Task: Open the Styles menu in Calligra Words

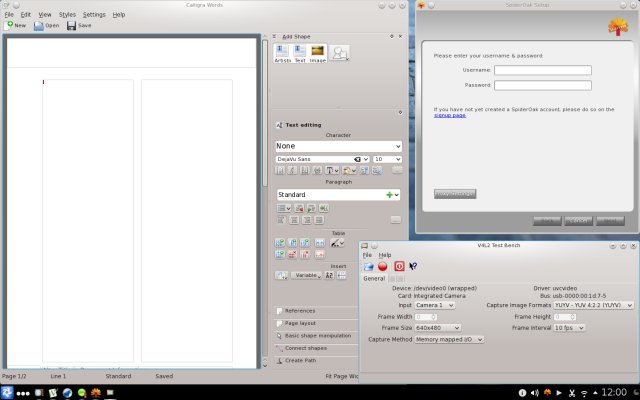Action: coord(67,15)
